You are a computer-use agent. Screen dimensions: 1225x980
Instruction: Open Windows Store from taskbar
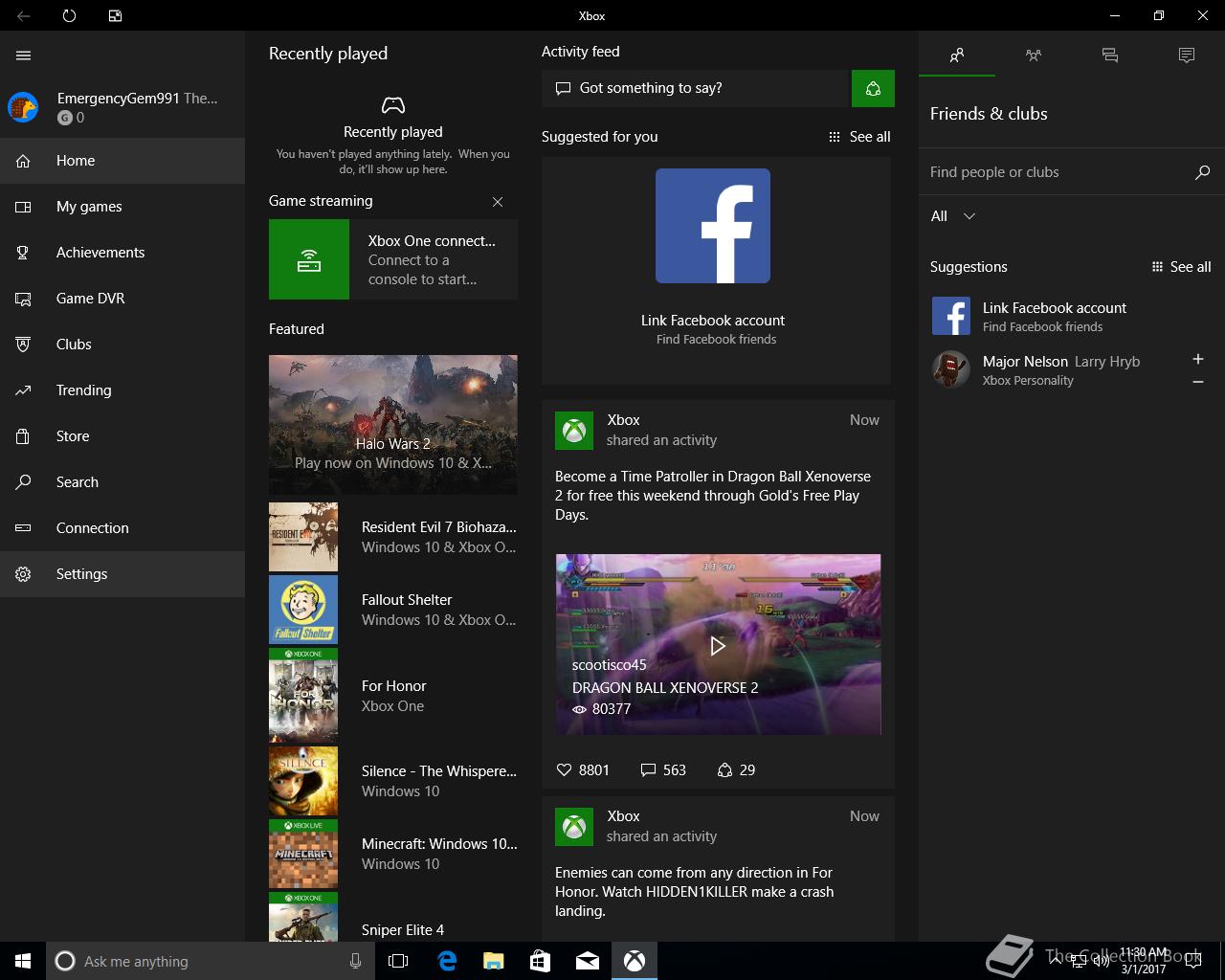(x=540, y=961)
